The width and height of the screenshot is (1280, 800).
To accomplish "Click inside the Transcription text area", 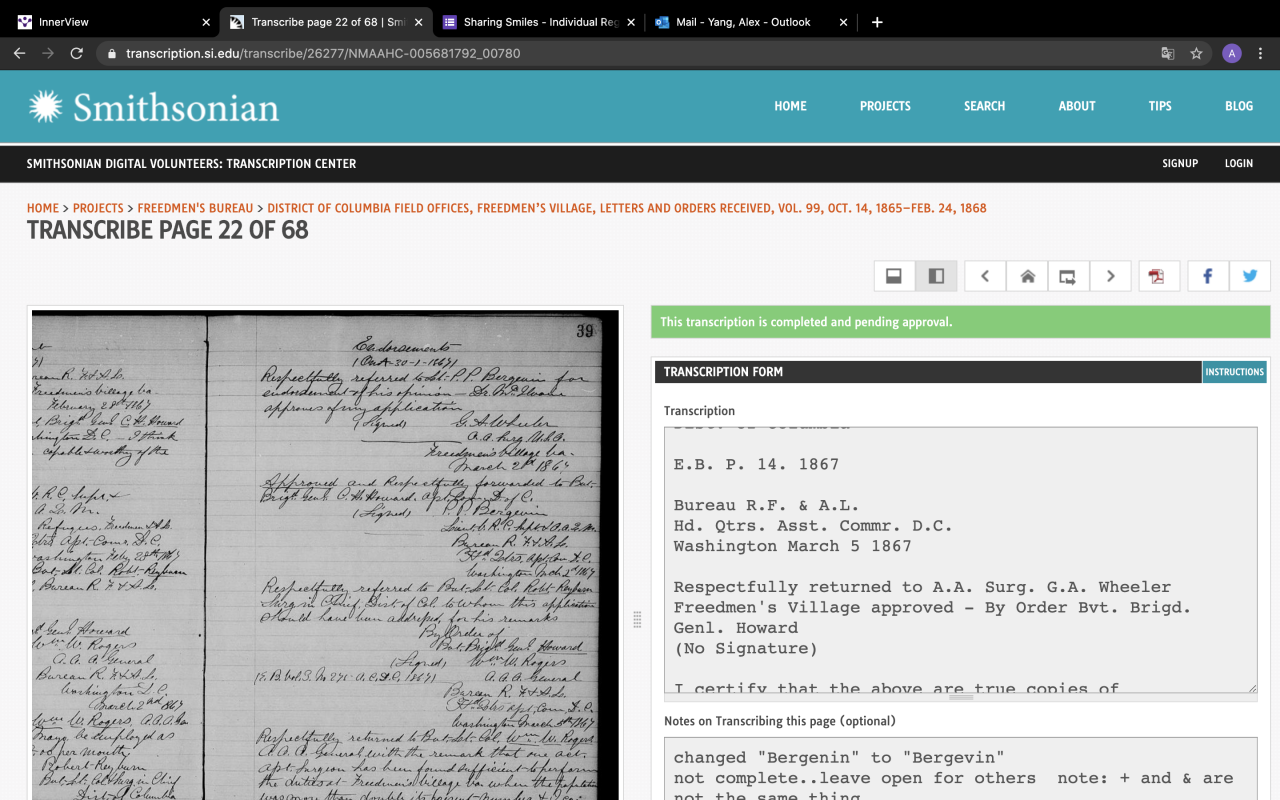I will click(x=960, y=560).
